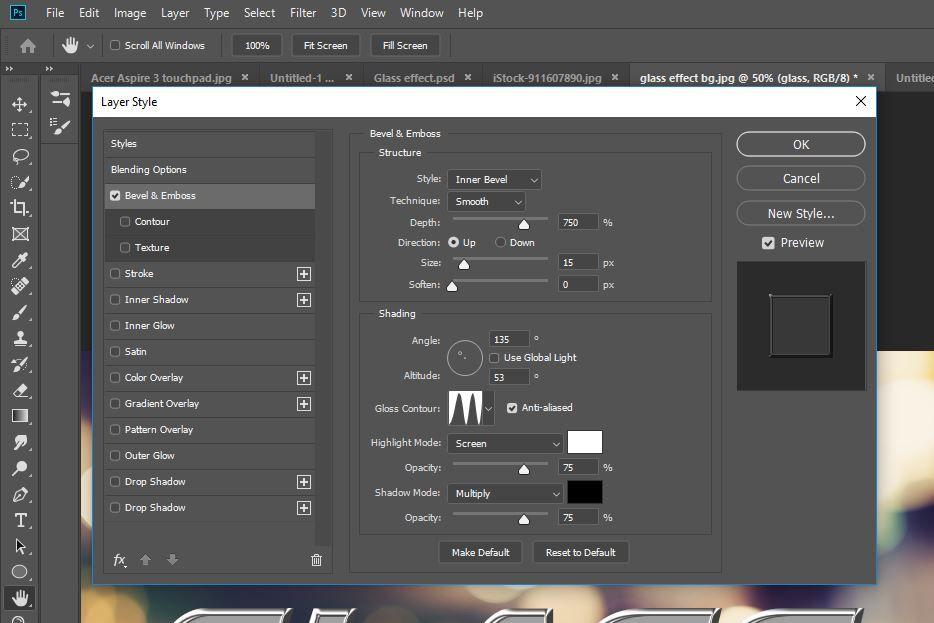Add another Gradient Overlay with plus

tap(304, 404)
